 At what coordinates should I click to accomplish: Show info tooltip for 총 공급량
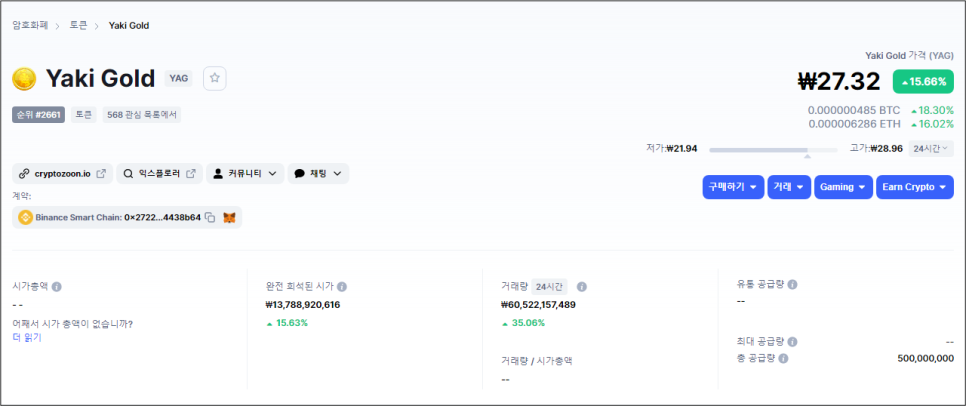click(783, 358)
